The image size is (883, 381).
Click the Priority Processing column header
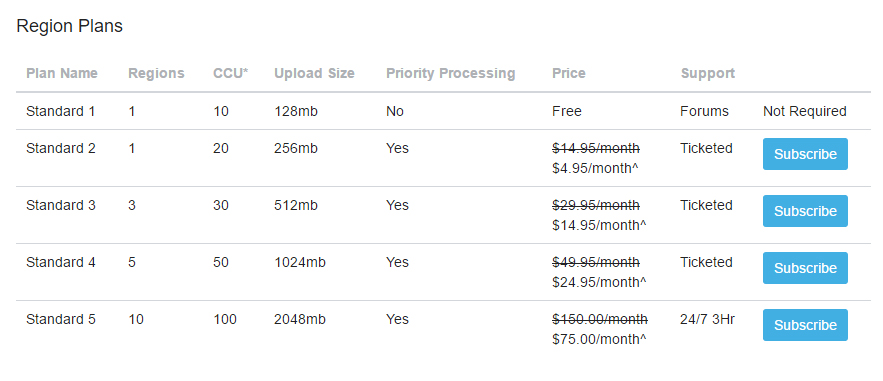click(x=451, y=74)
